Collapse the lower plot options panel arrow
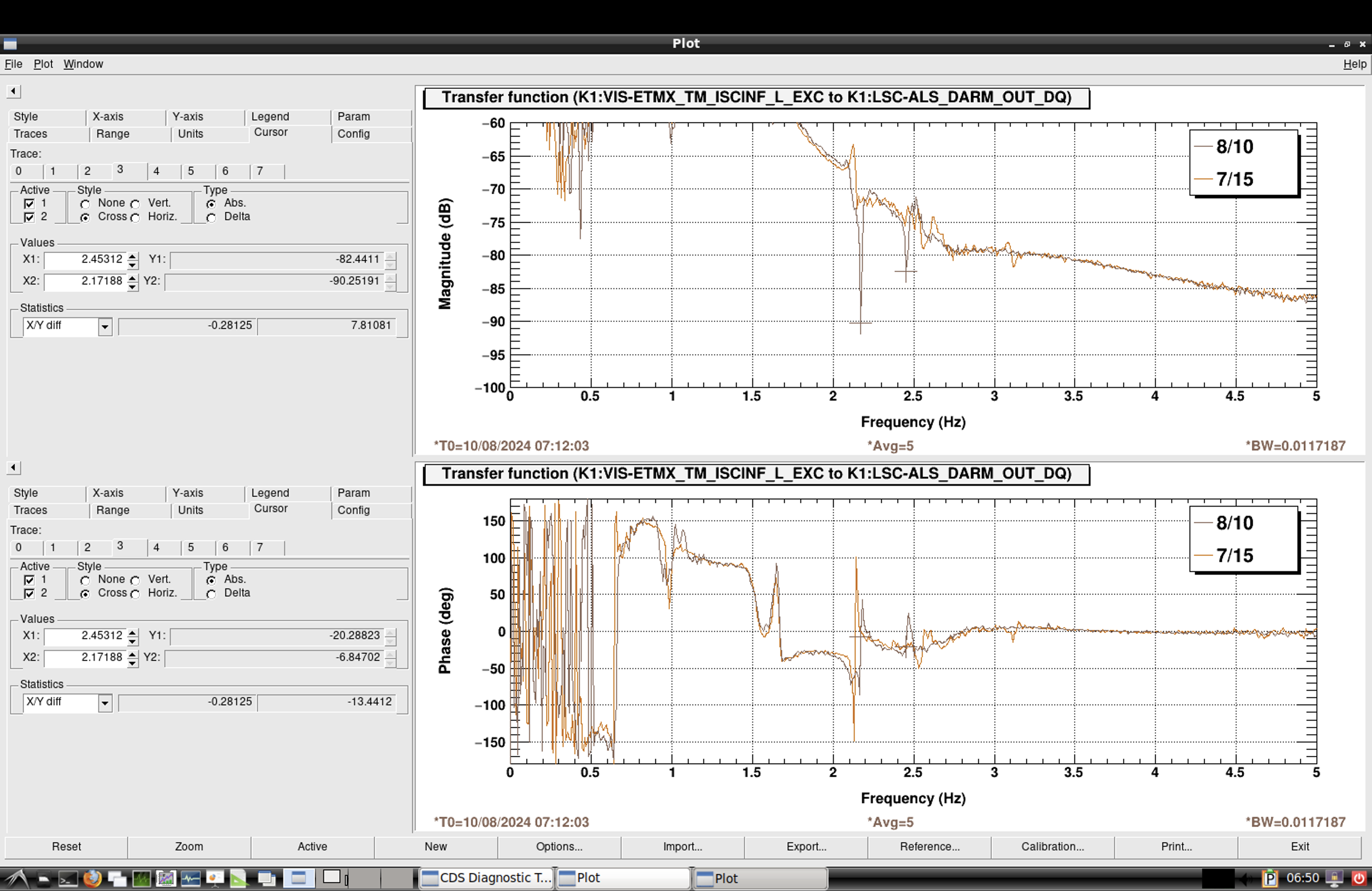 [14, 467]
